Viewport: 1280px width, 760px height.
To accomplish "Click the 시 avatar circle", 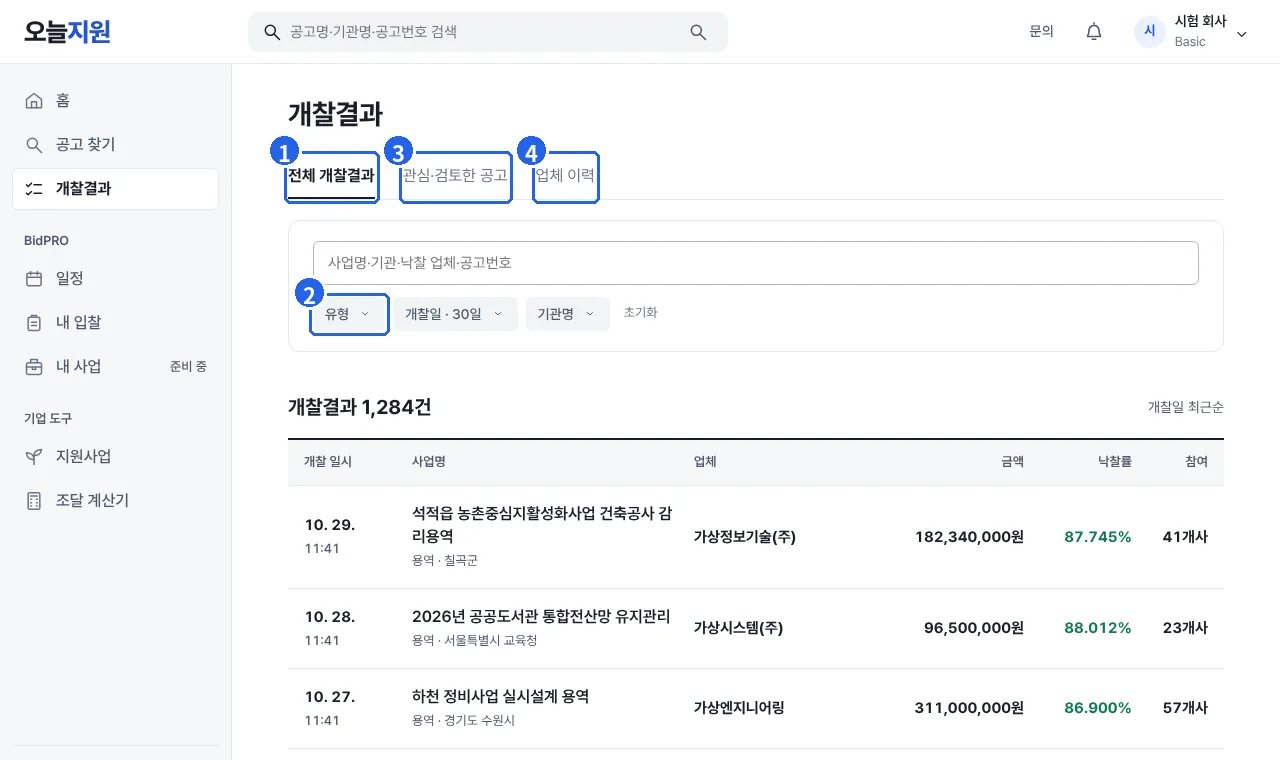I will (x=1150, y=32).
